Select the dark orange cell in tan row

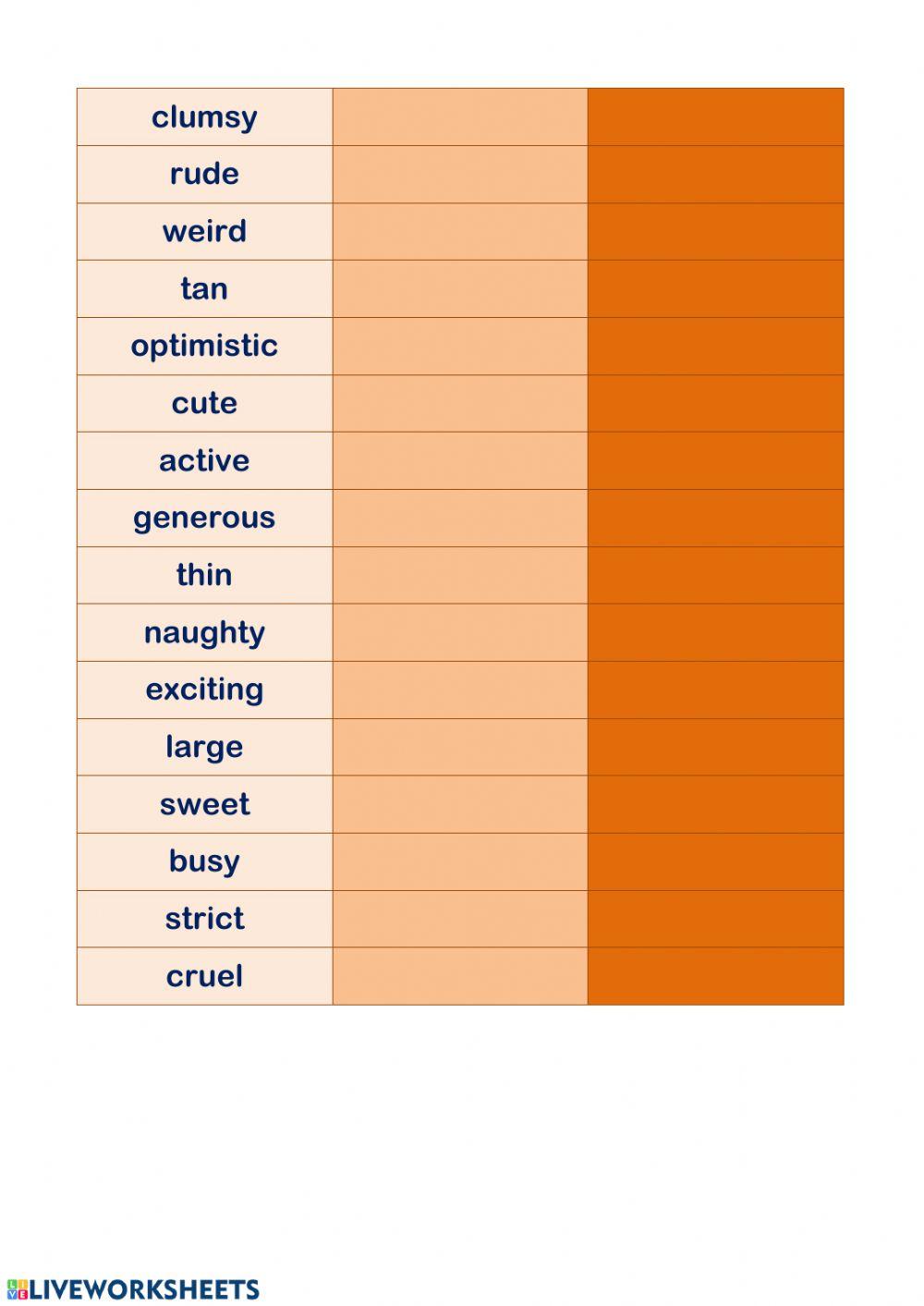716,289
